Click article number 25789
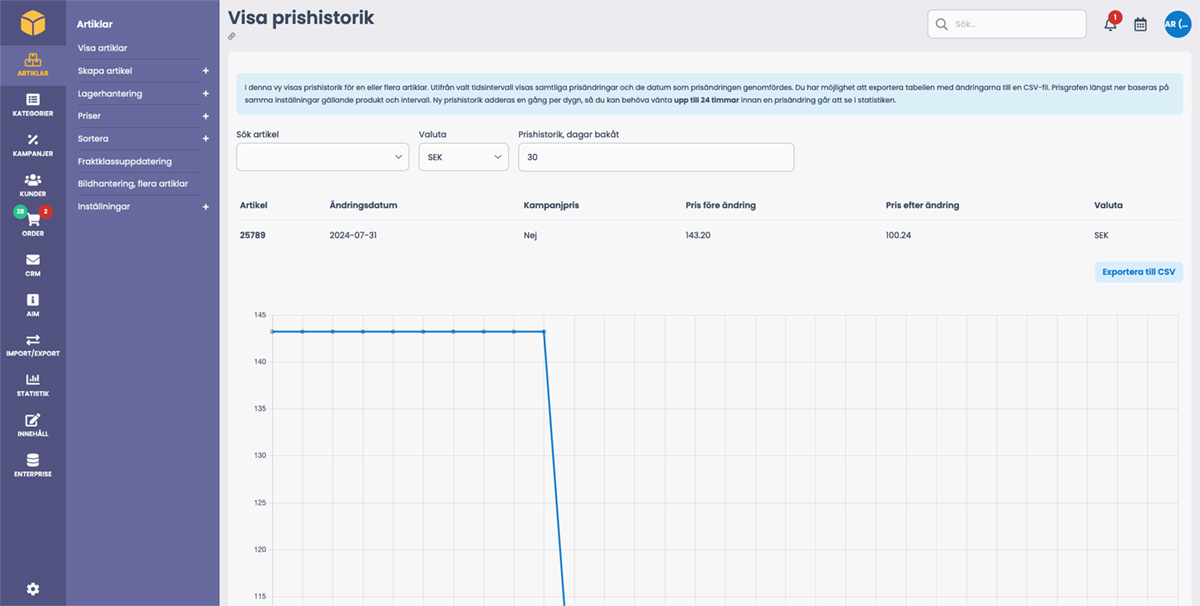The image size is (1200, 606). (x=253, y=236)
